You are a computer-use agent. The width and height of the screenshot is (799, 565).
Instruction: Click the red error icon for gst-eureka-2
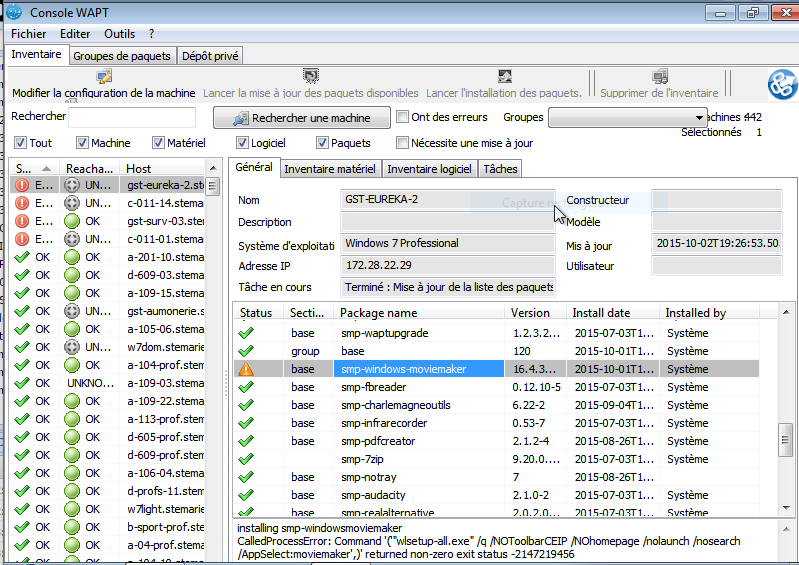22,185
